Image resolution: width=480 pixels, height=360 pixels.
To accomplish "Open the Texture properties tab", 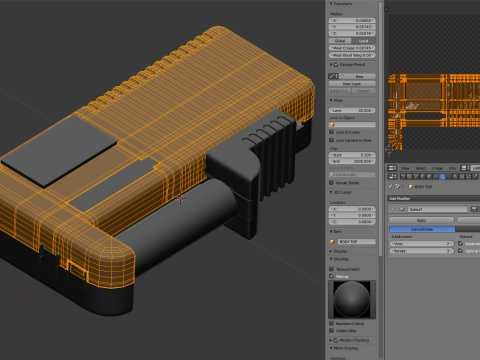I will point(462,176).
